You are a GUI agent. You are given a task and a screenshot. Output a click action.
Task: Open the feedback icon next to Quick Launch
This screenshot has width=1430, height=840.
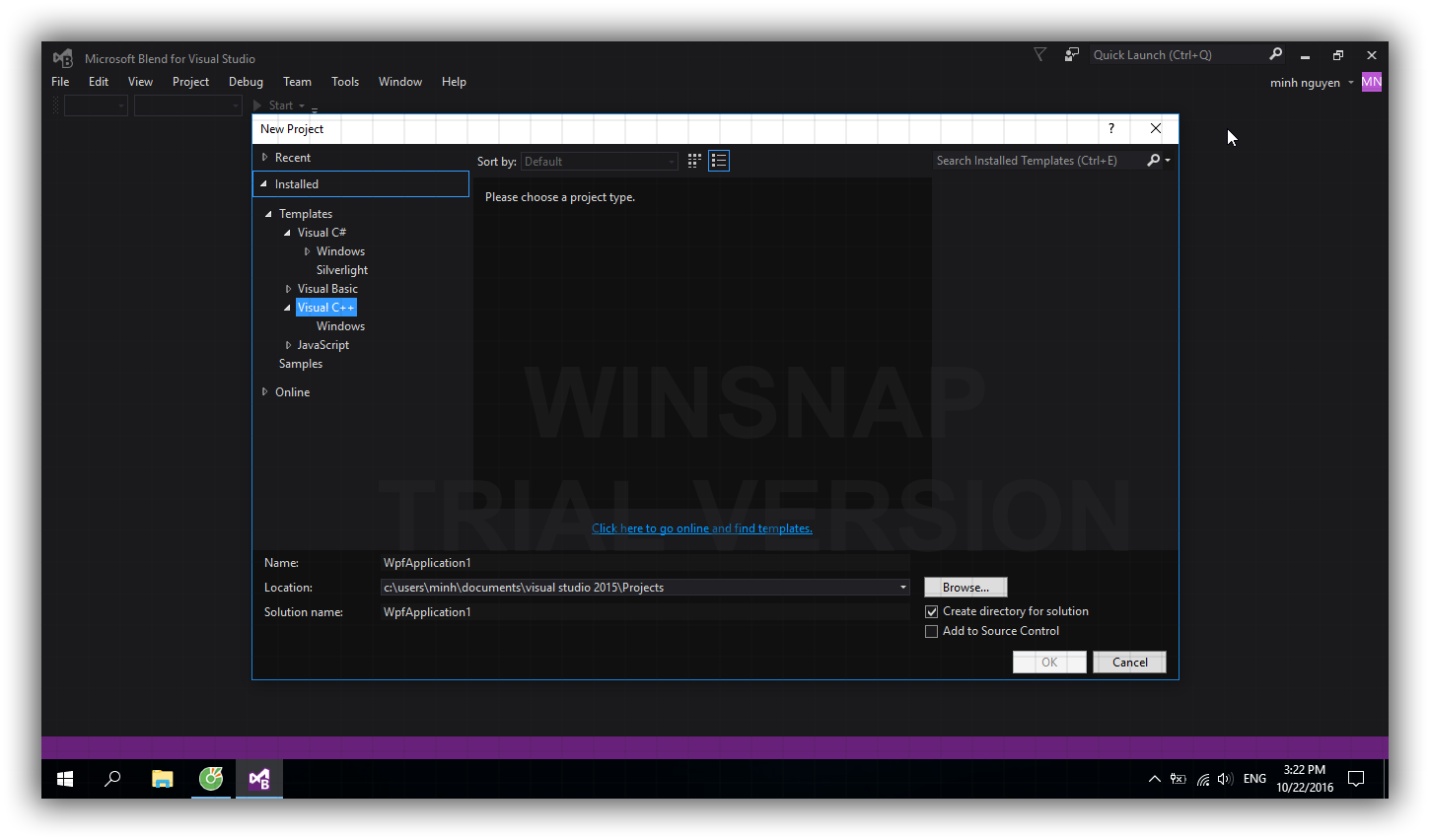coord(1071,55)
